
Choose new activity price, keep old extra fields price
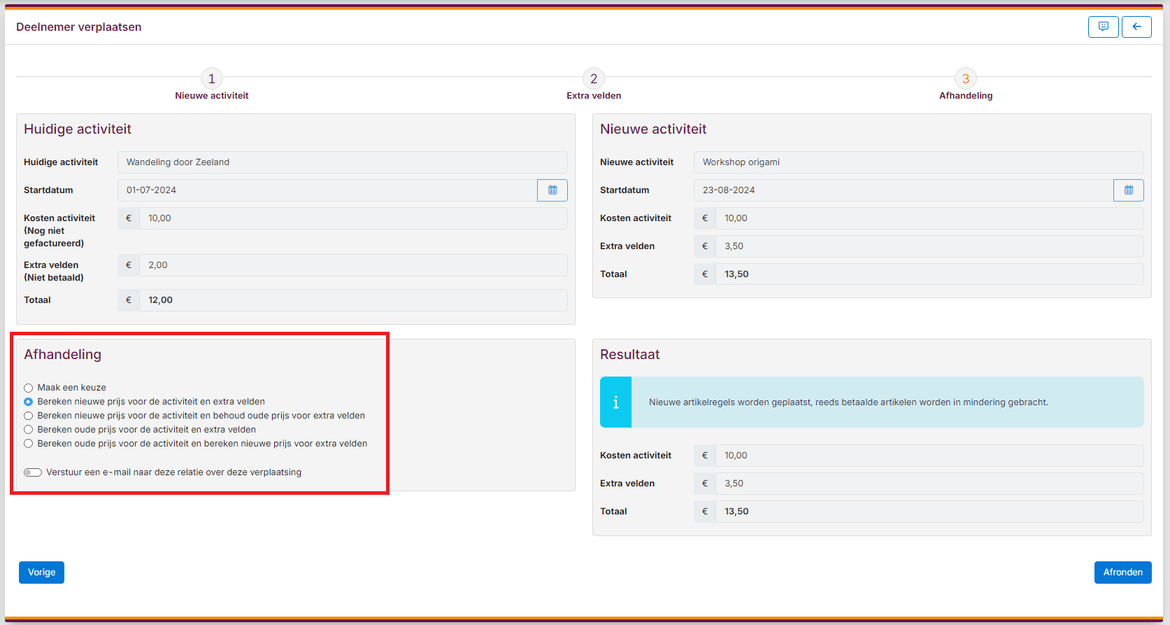tap(29, 415)
